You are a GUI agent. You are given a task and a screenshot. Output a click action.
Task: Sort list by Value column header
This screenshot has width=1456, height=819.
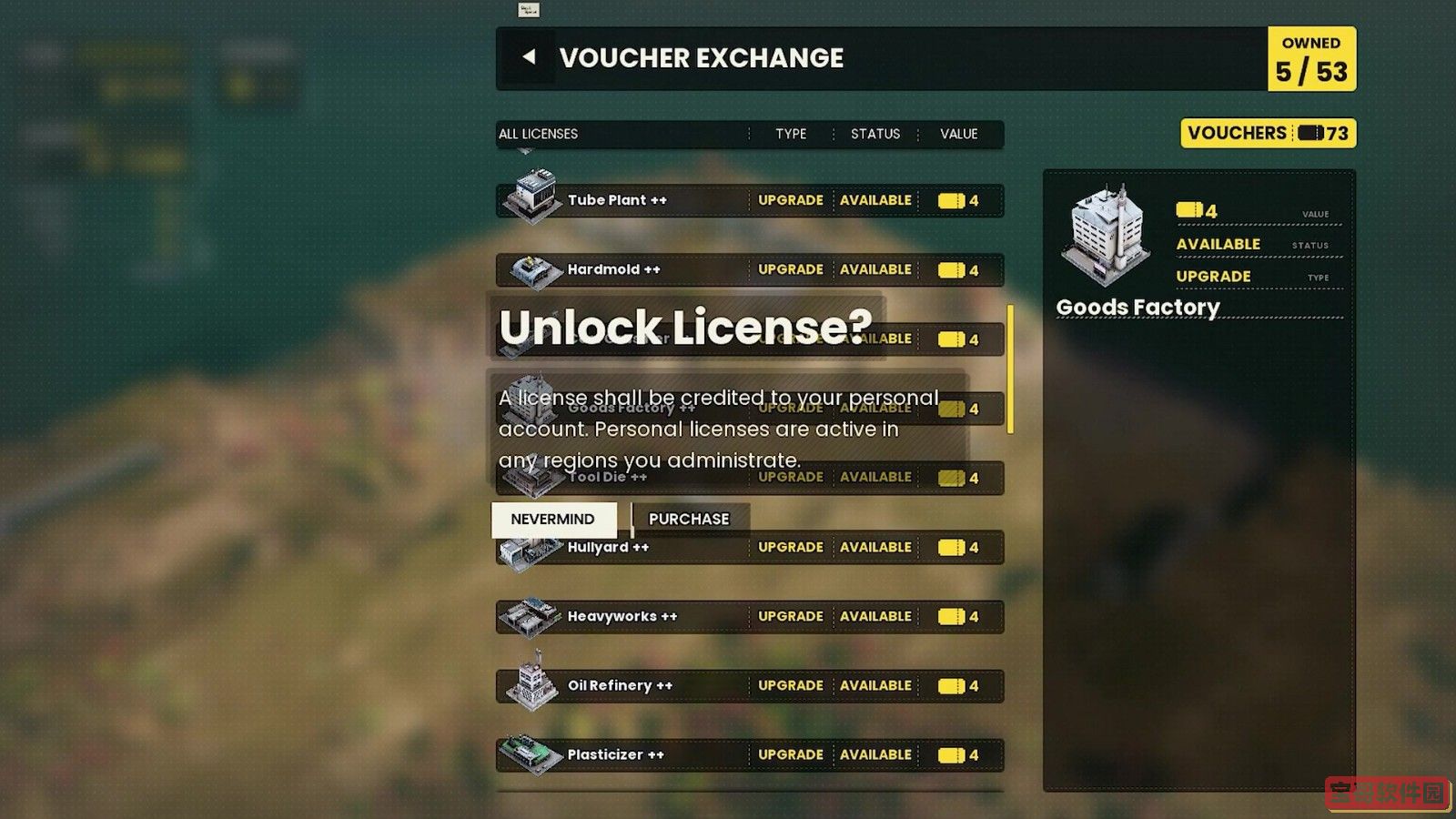click(x=958, y=134)
